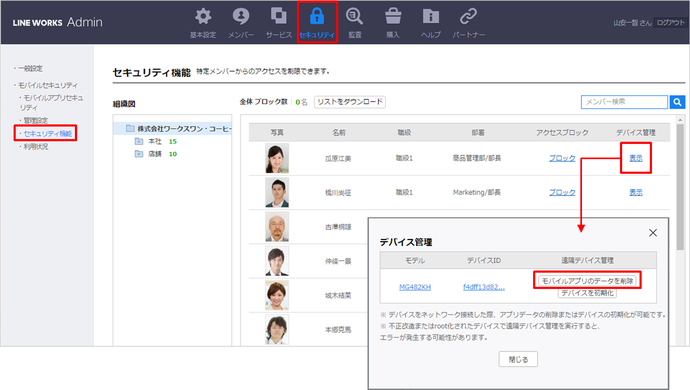The height and width of the screenshot is (390, 690).
Task: Click the デバイス管理 column header
Action: coord(636,132)
